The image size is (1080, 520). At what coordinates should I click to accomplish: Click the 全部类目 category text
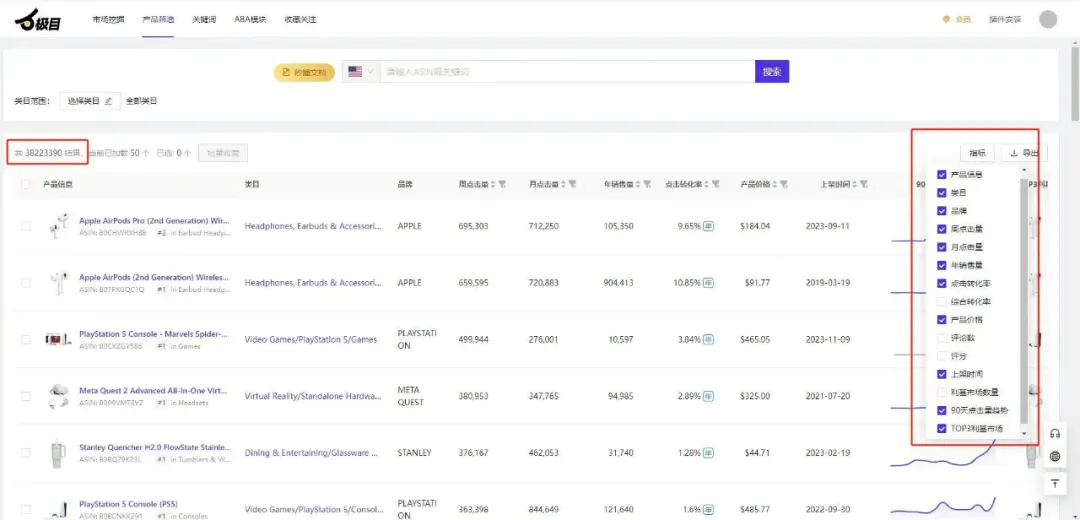[x=141, y=101]
